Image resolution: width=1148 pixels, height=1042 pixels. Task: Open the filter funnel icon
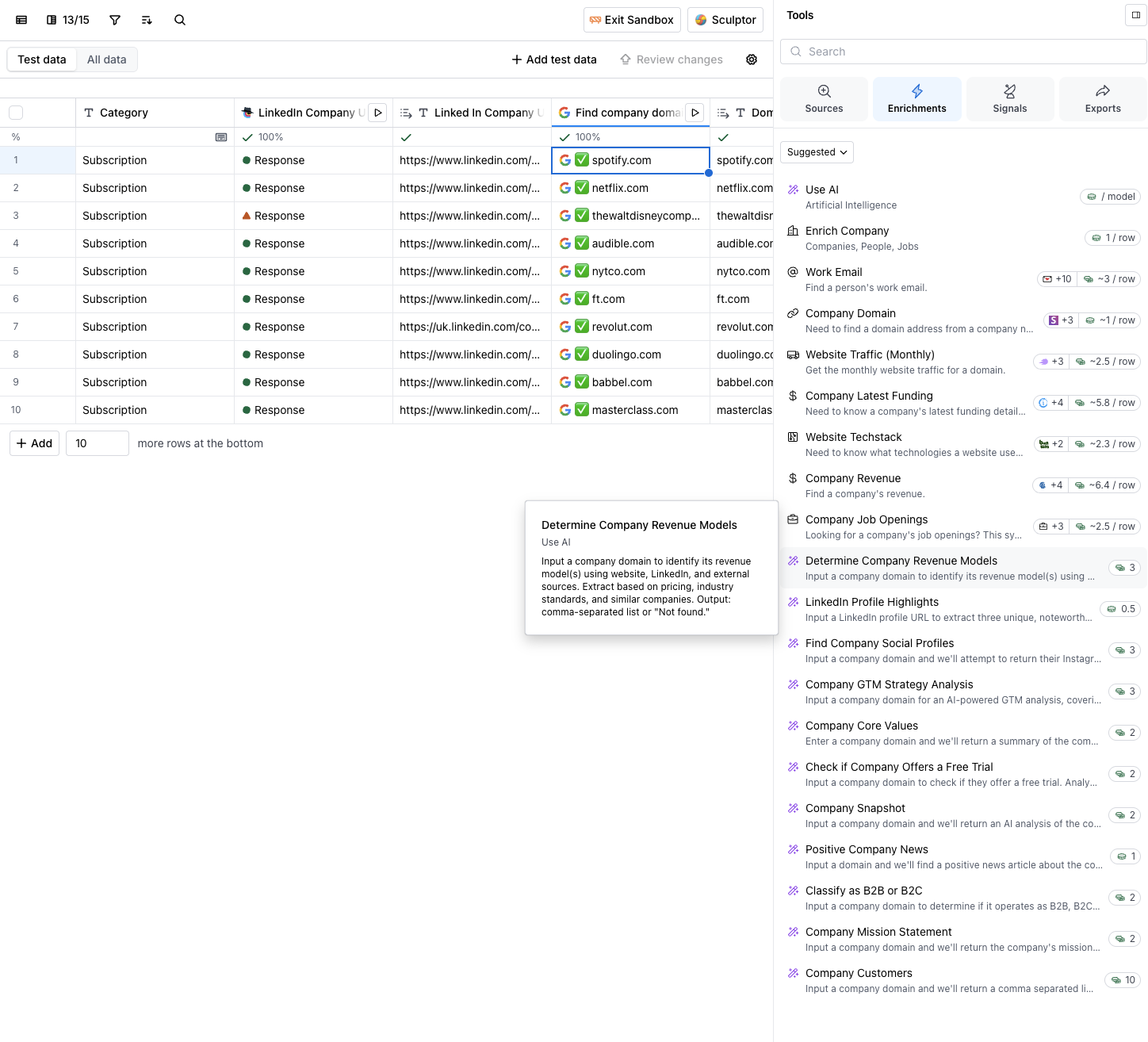(115, 20)
